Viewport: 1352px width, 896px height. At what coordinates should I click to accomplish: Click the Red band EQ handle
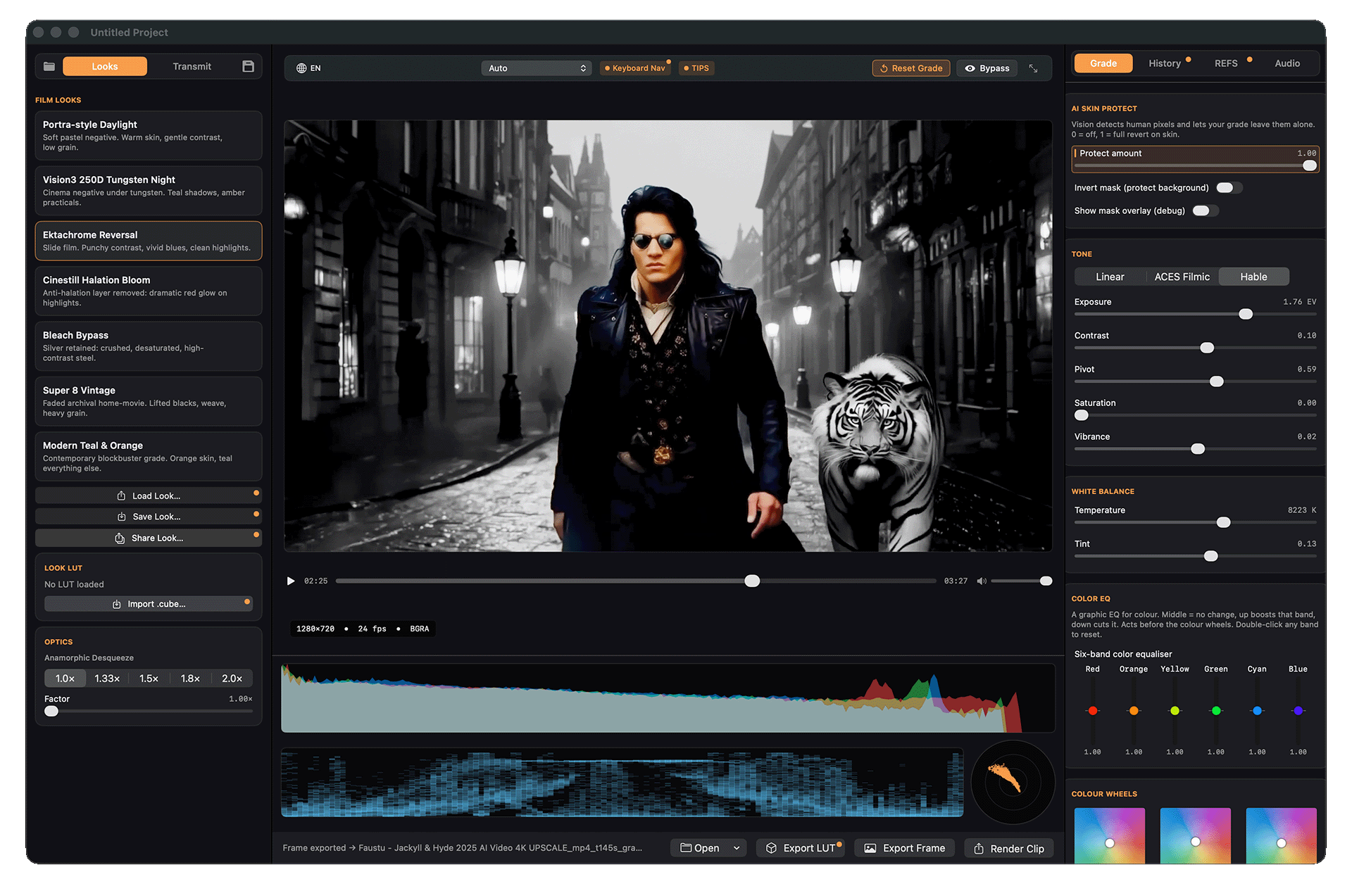point(1093,711)
